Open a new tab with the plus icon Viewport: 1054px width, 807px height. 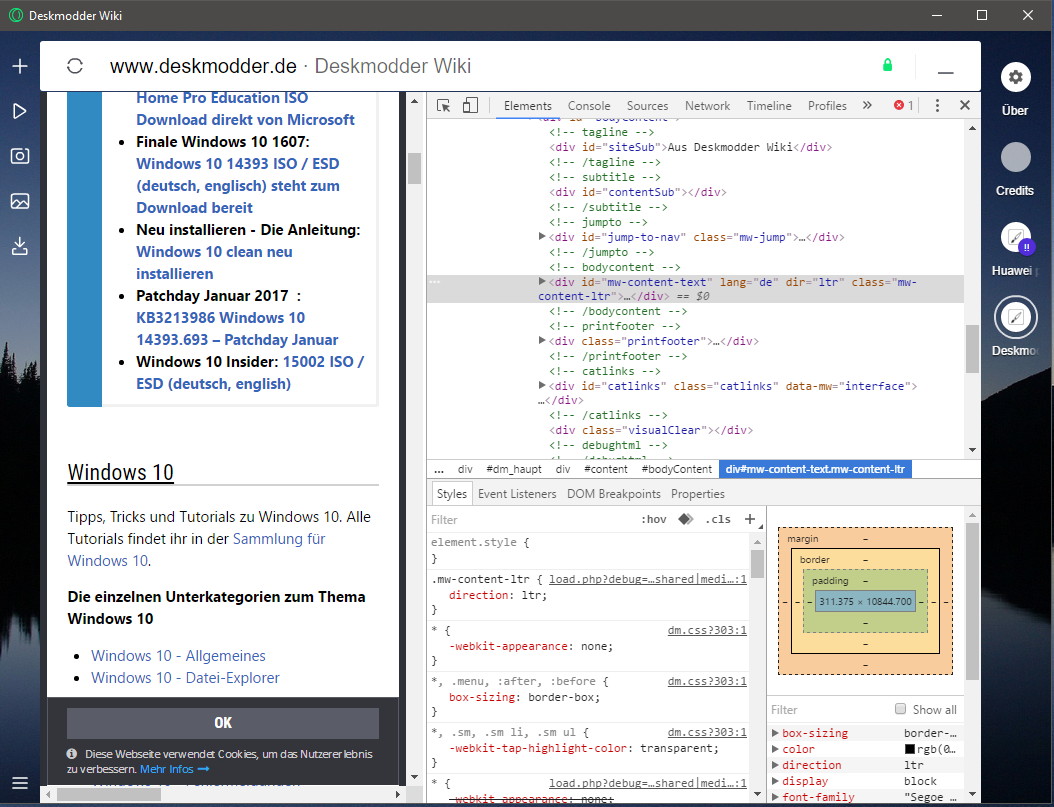point(20,66)
